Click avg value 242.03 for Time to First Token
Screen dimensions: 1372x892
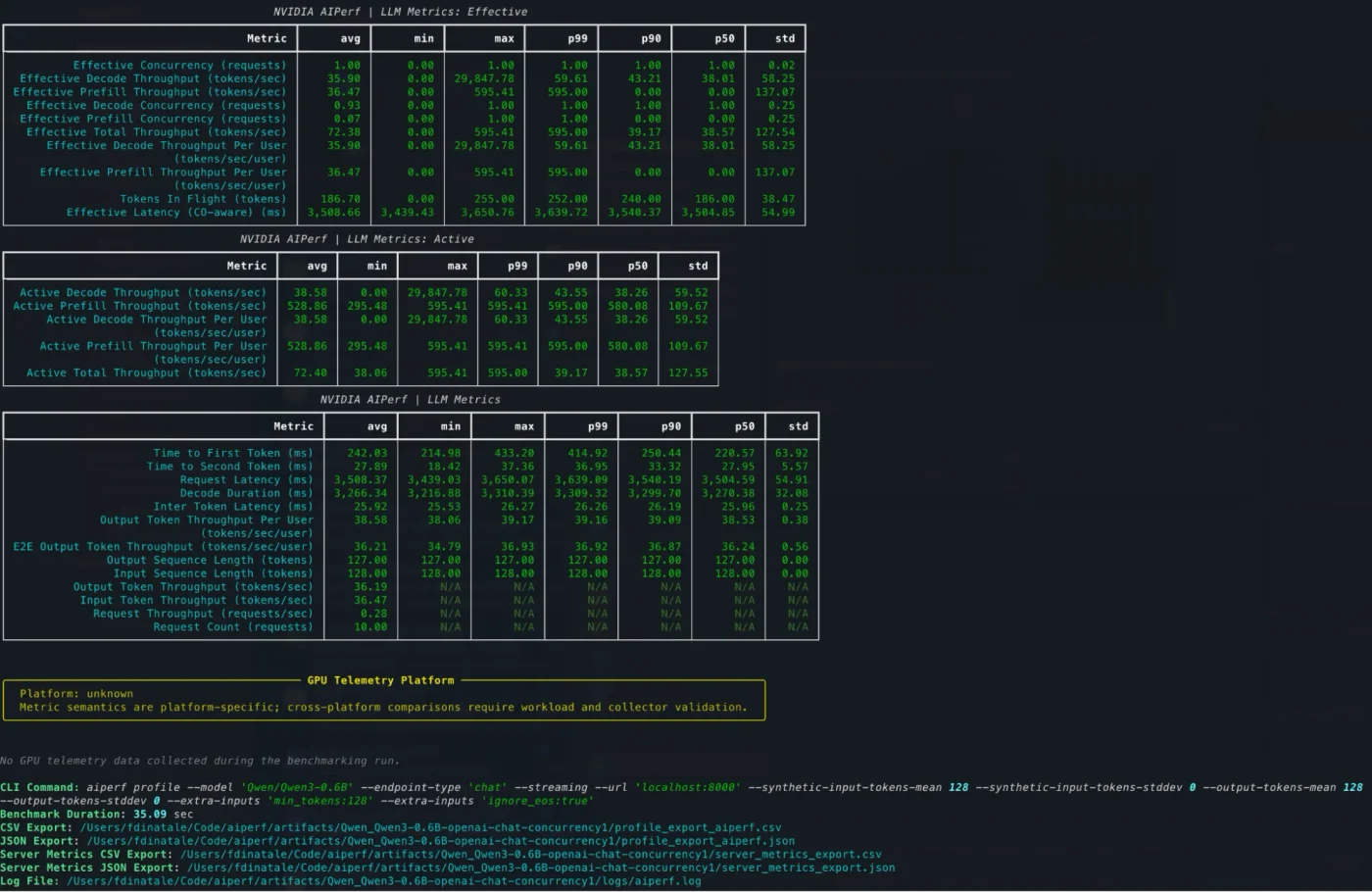click(x=367, y=454)
